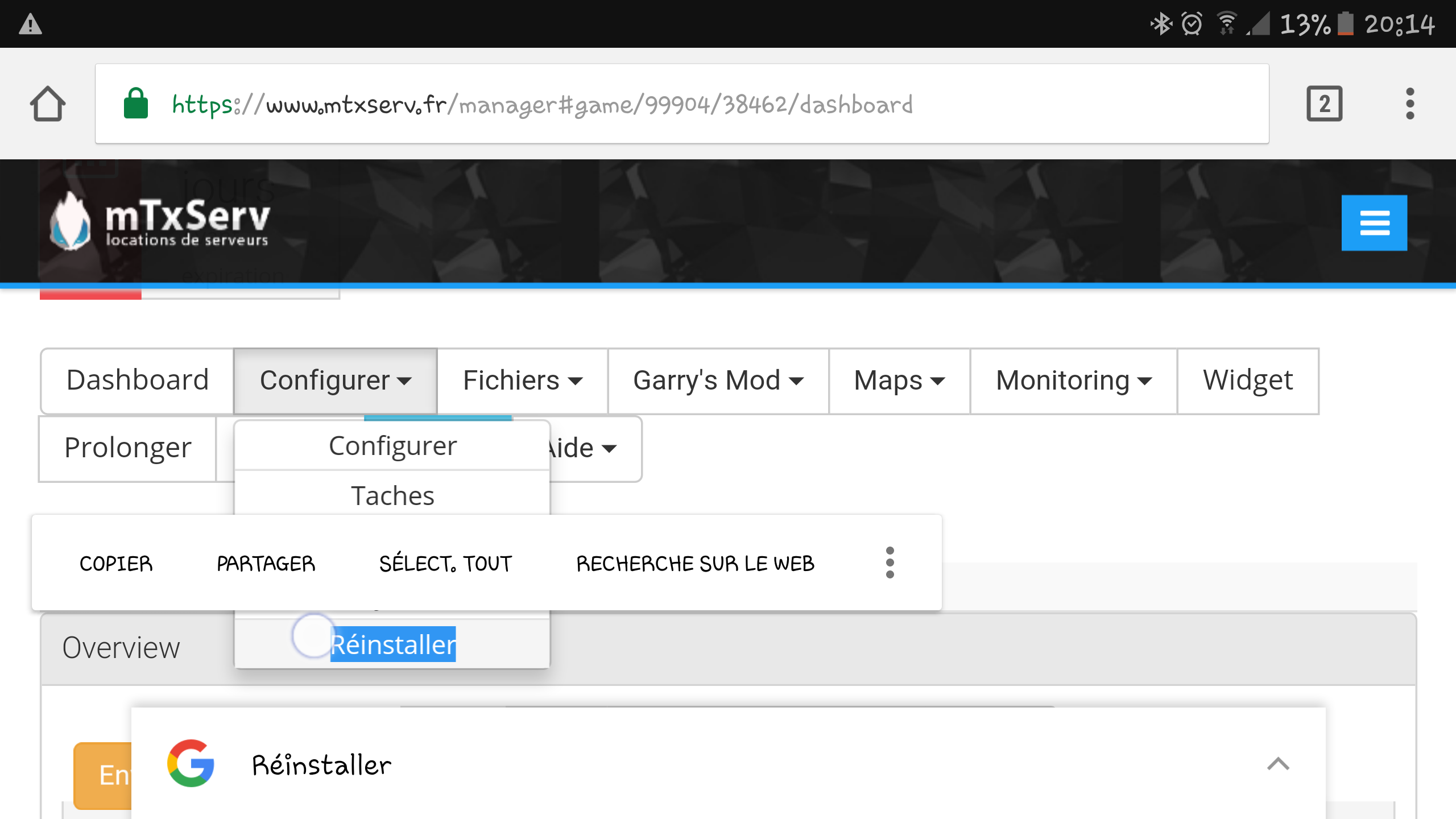Select Taches in the dropdown list
Image resolution: width=1456 pixels, height=819 pixels.
point(392,495)
